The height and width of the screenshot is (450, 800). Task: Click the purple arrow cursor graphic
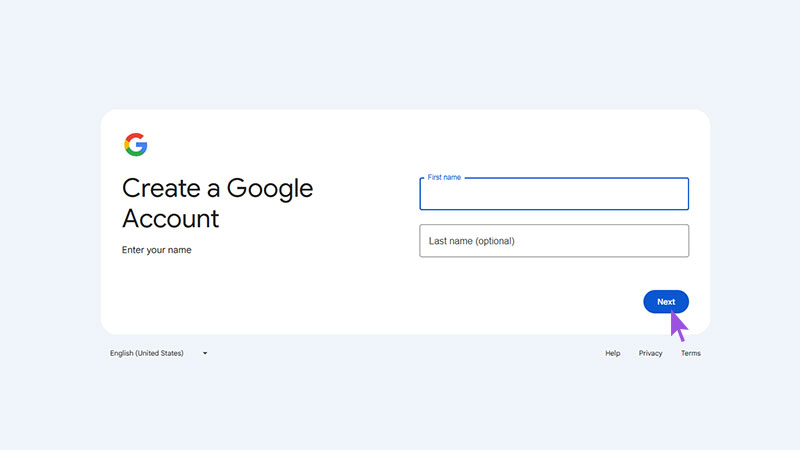click(x=679, y=326)
